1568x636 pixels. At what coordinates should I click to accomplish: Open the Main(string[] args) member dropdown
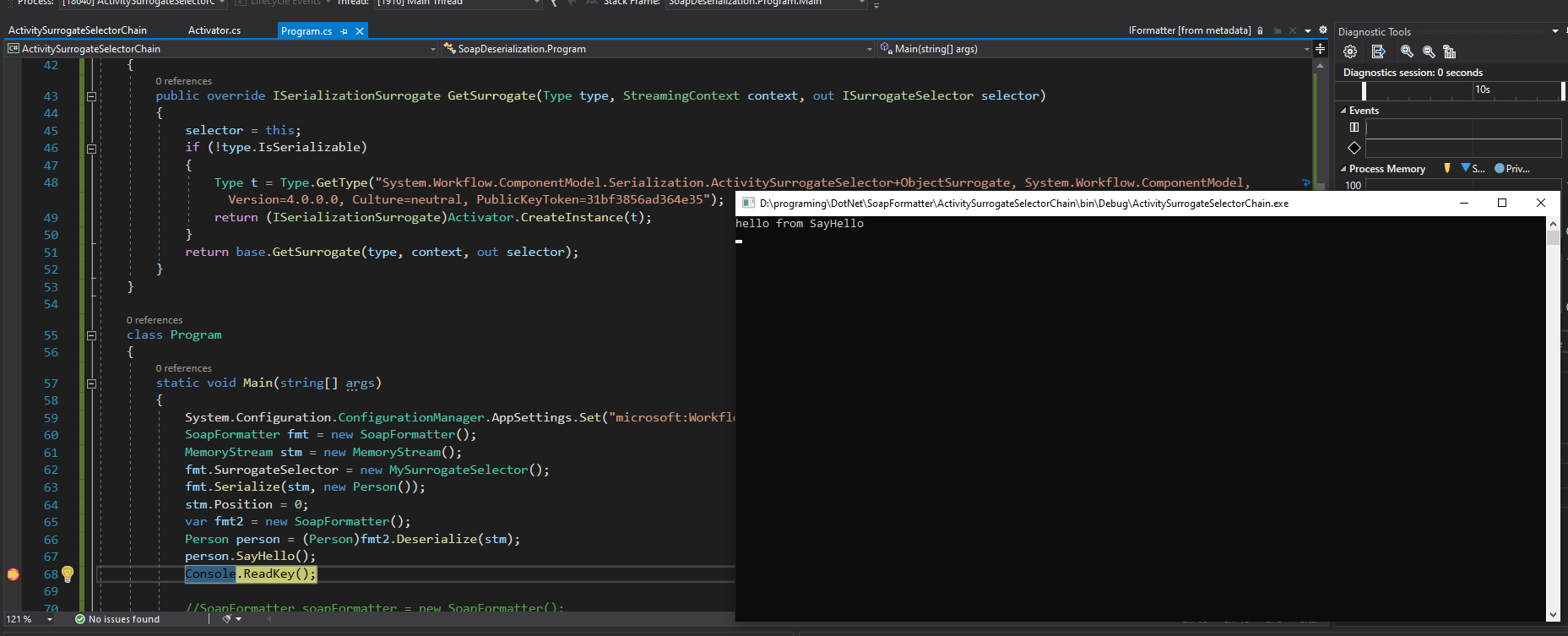tap(1095, 49)
